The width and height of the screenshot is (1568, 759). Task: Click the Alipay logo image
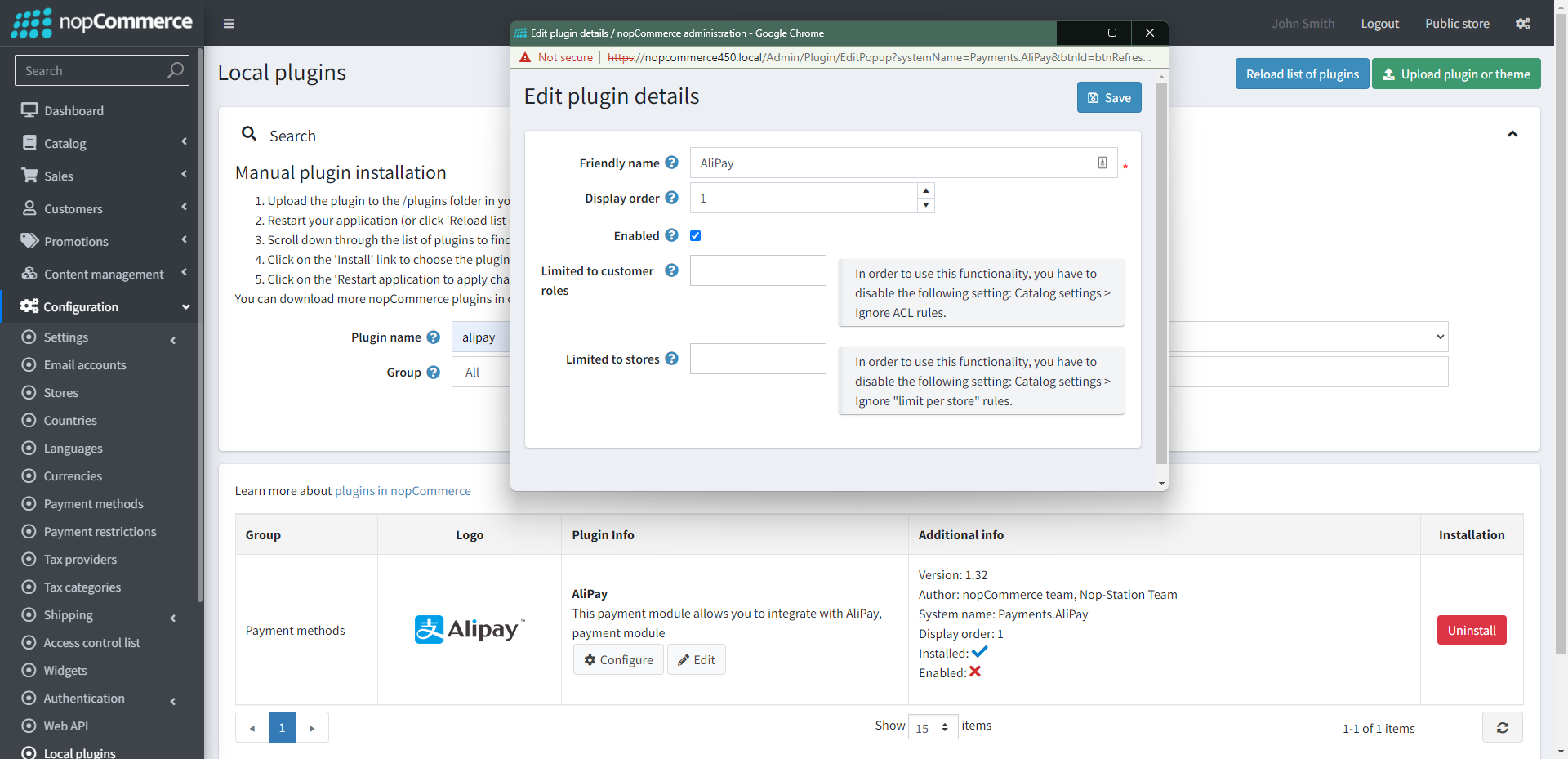click(x=470, y=629)
